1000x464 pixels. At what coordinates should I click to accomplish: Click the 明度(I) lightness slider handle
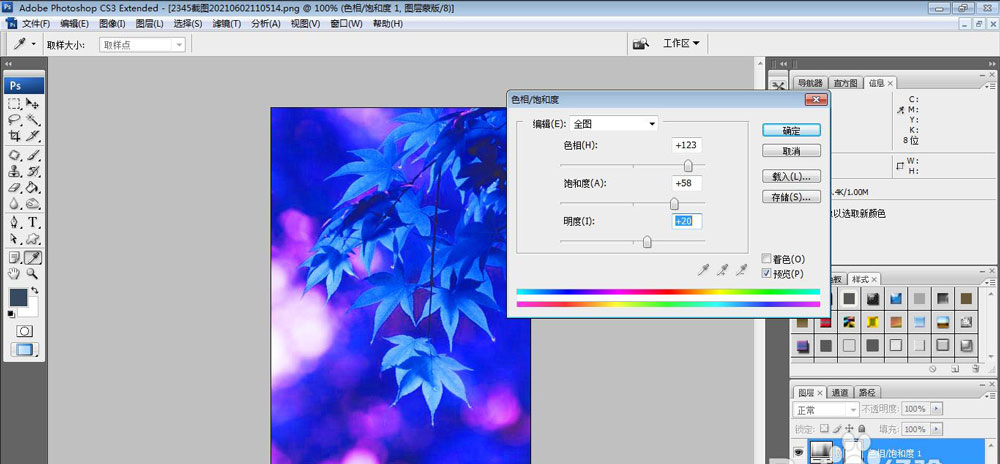[x=647, y=242]
